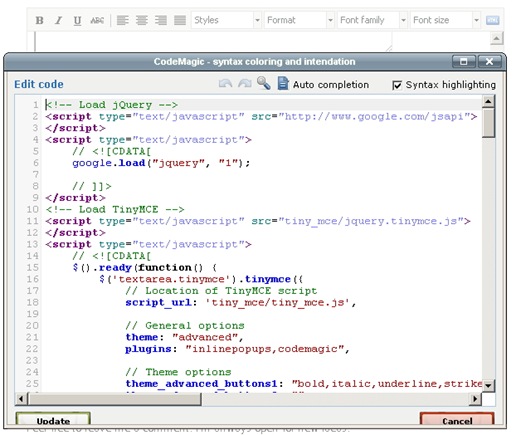Toggle Italic formatting in editor toolbar
This screenshot has width=516, height=435.
click(58, 20)
